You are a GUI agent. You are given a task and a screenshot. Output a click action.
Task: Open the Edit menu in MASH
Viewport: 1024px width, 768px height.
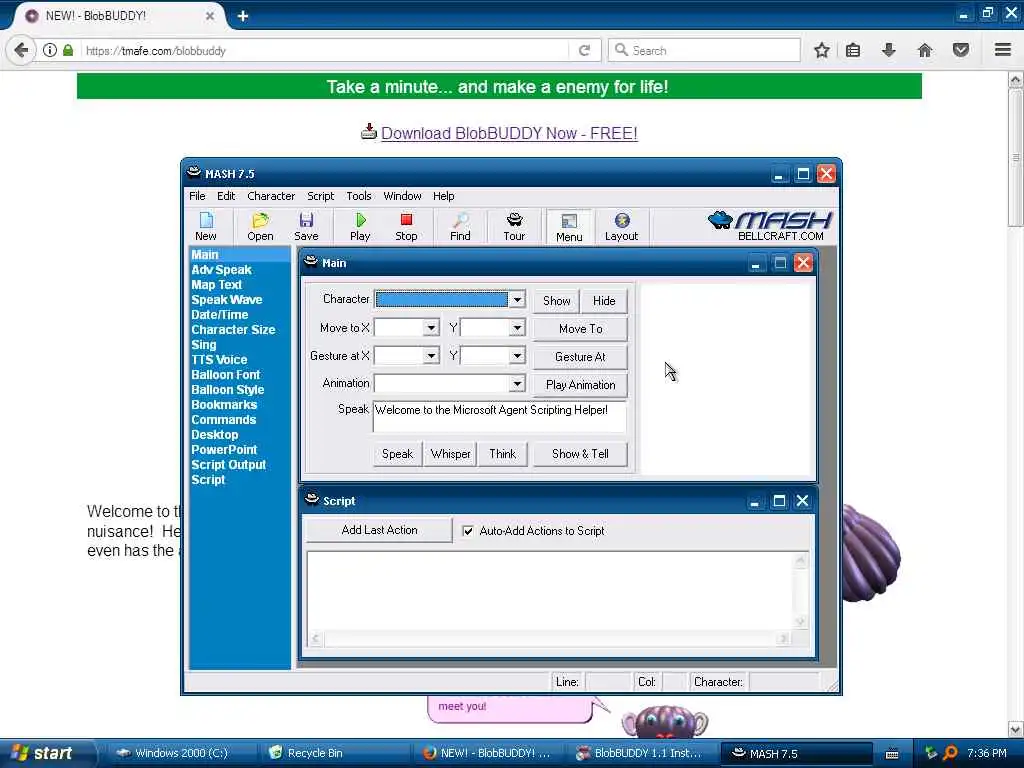coord(226,196)
